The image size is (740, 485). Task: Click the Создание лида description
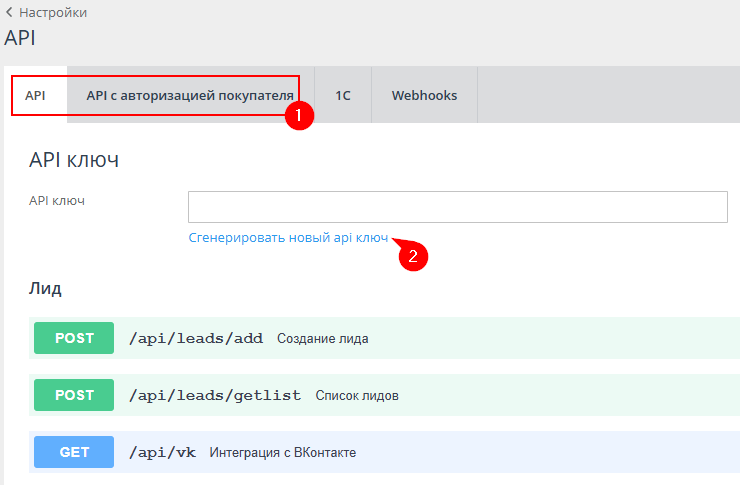pos(322,339)
